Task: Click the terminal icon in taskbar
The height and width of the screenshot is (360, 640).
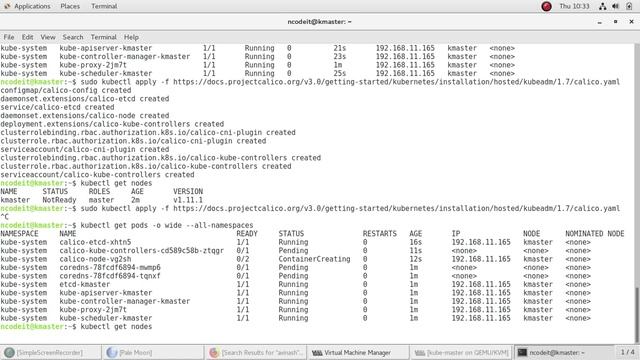Action: pyautogui.click(x=522, y=353)
